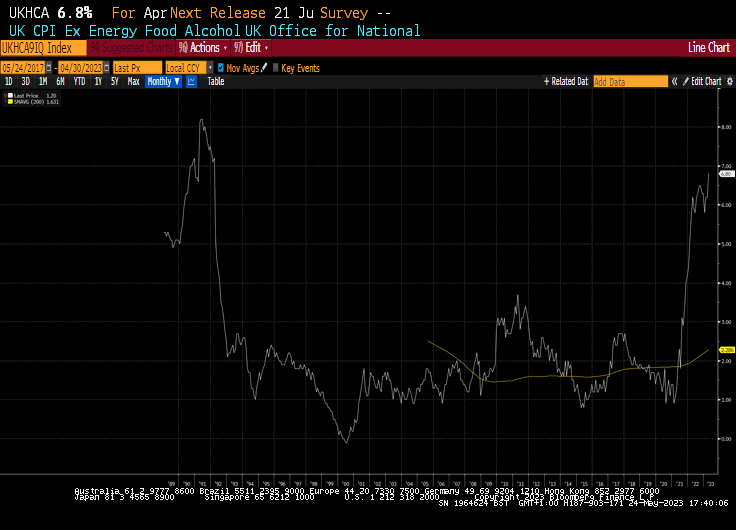The image size is (736, 530).
Task: Click the Add Data input field
Action: tap(630, 82)
